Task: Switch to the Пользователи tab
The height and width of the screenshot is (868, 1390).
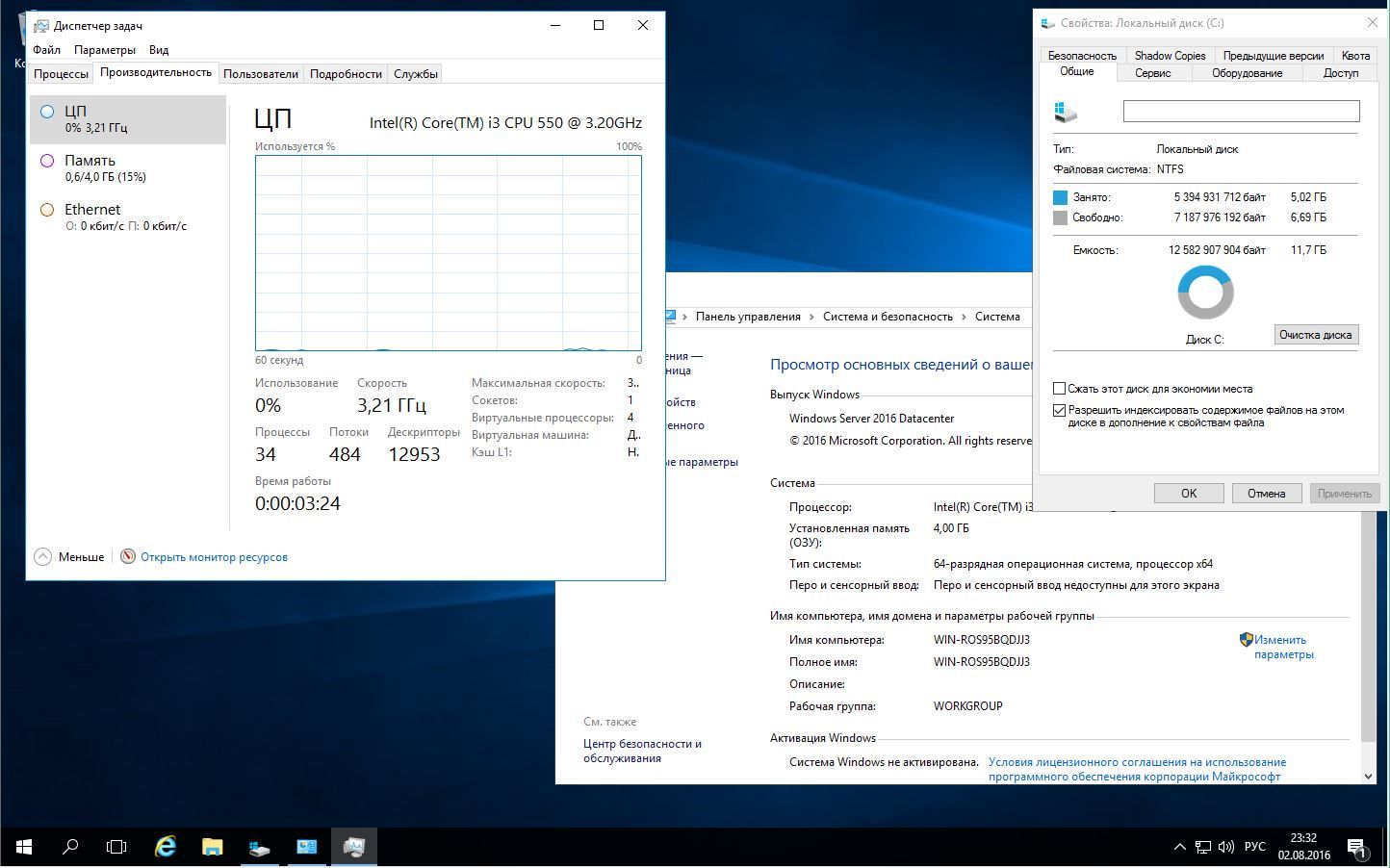Action: click(x=261, y=74)
